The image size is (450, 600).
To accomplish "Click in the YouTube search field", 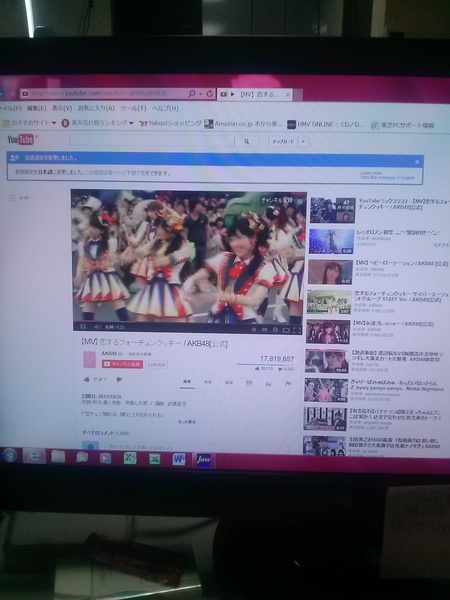I will coord(152,141).
